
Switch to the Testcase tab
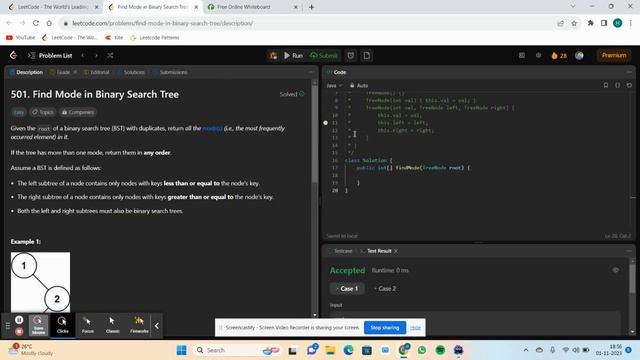[340, 251]
